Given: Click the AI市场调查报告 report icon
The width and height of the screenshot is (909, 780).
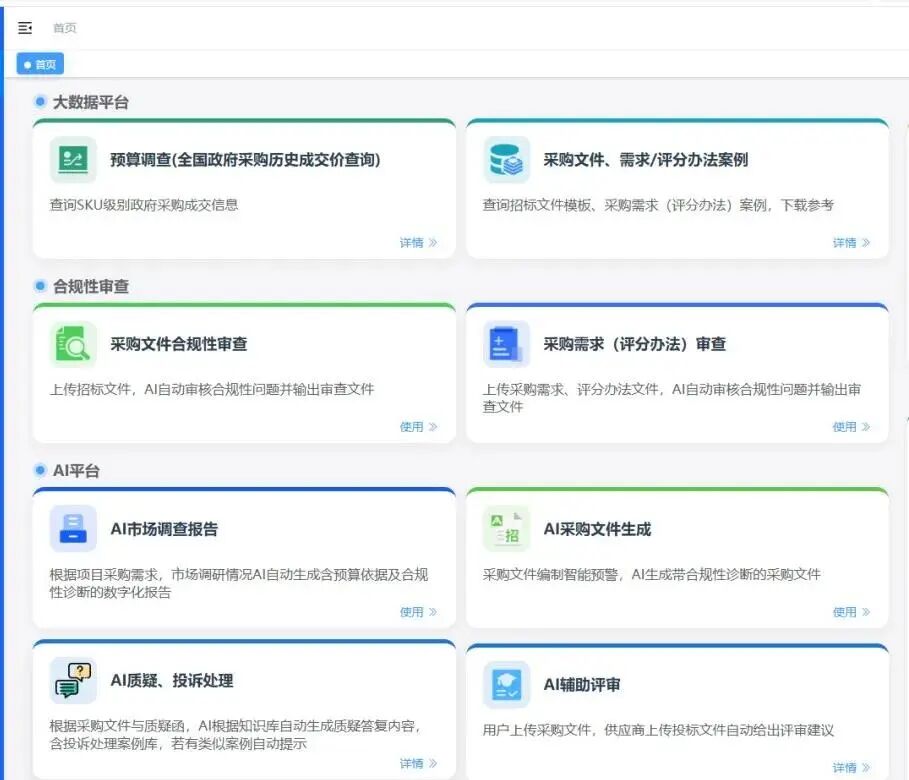Looking at the screenshot, I should tap(71, 529).
